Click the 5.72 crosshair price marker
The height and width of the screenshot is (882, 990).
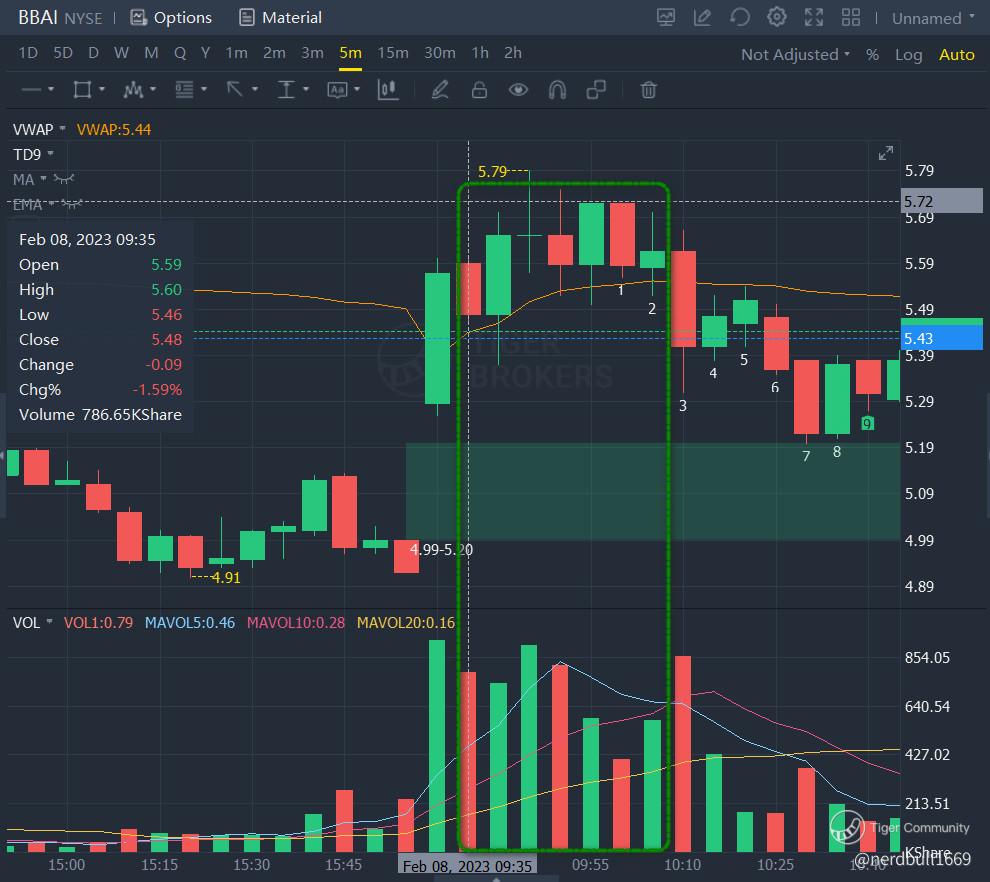(x=941, y=201)
